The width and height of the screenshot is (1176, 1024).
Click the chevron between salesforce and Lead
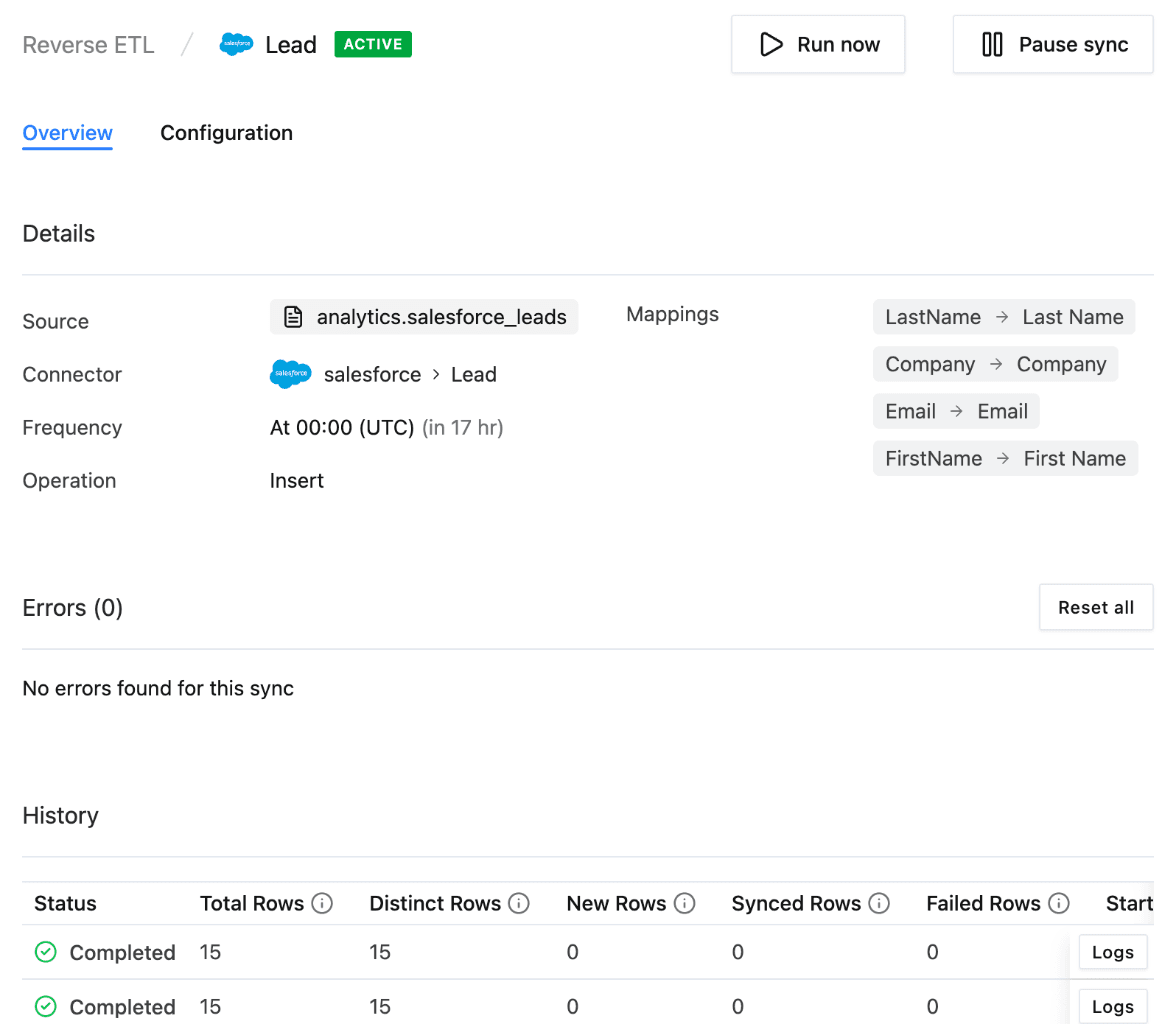tap(436, 374)
